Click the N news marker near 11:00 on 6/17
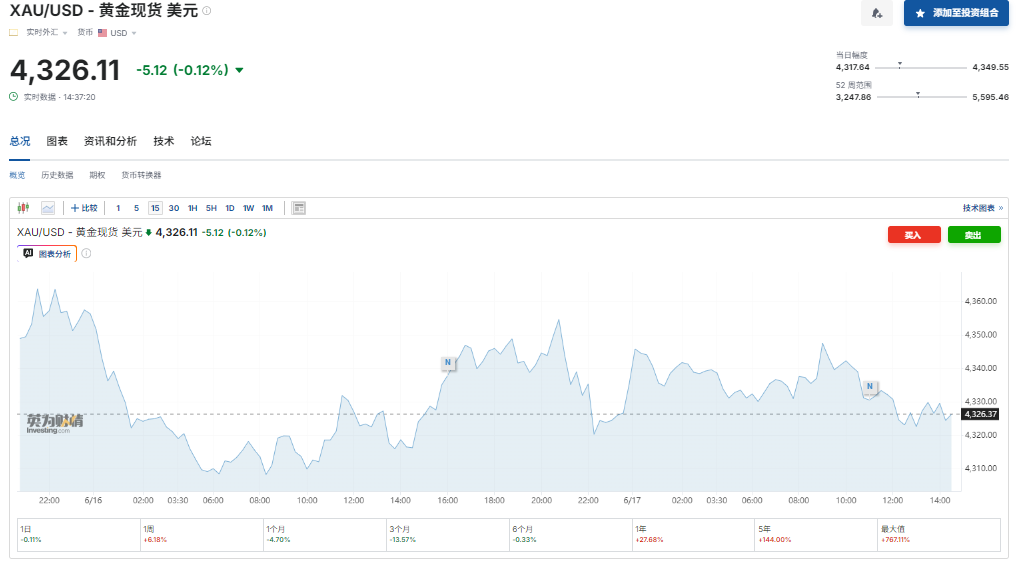Screen dimensions: 1020x568 tap(870, 386)
